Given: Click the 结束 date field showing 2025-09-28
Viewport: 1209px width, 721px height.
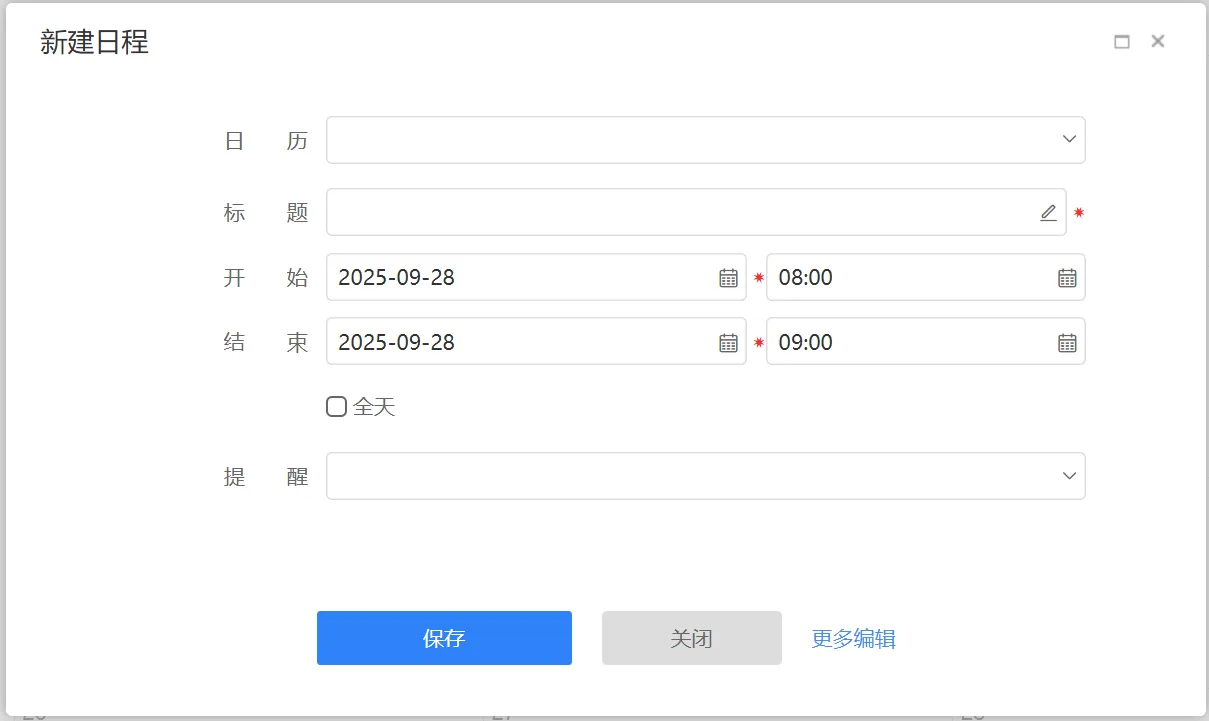Looking at the screenshot, I should pyautogui.click(x=520, y=343).
